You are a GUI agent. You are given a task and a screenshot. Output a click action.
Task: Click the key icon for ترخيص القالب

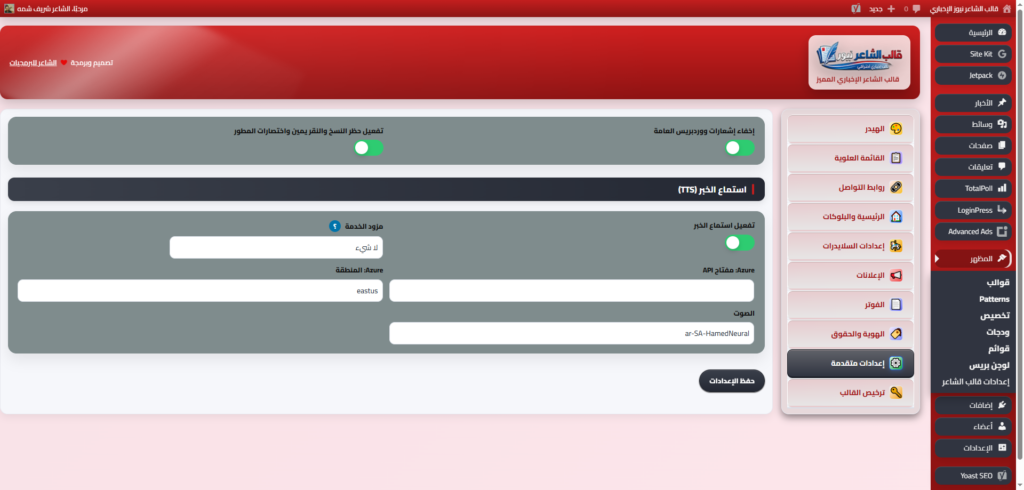click(x=896, y=393)
